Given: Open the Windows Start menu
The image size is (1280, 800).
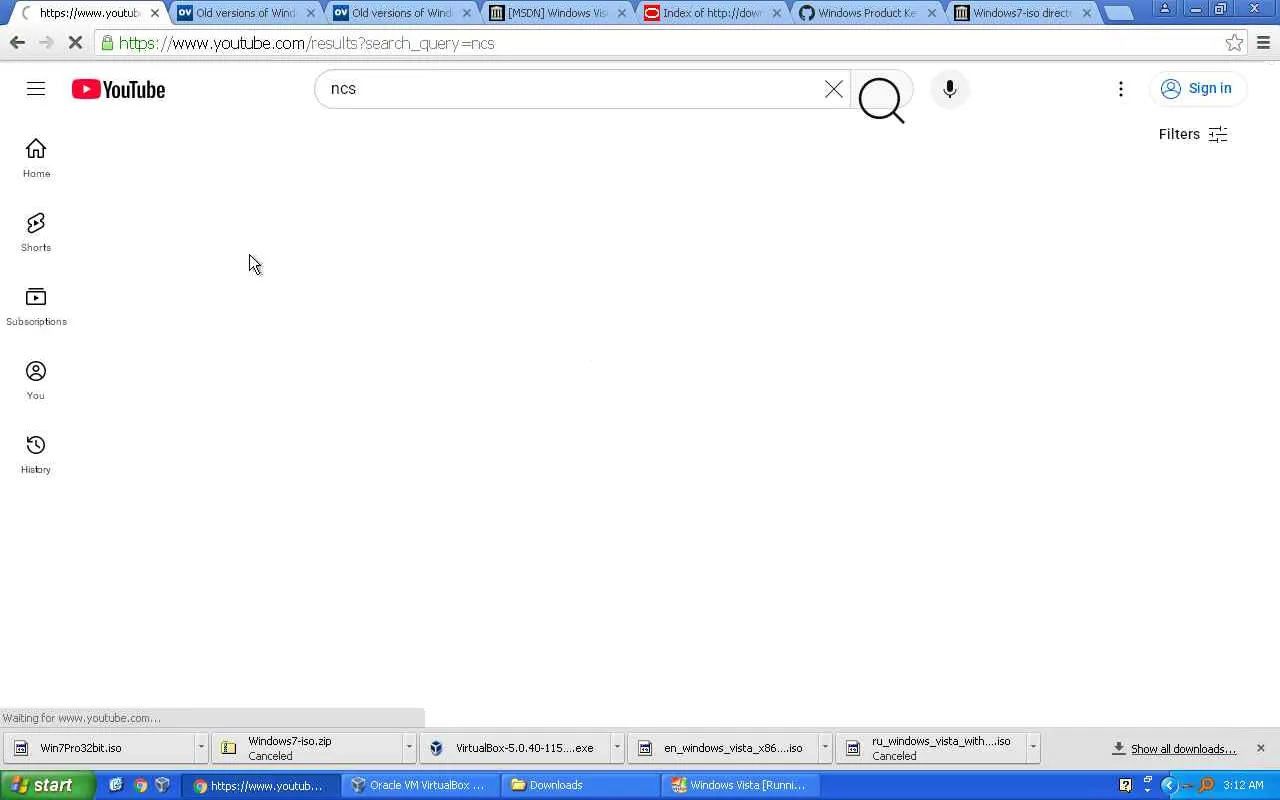Looking at the screenshot, I should pos(47,785).
